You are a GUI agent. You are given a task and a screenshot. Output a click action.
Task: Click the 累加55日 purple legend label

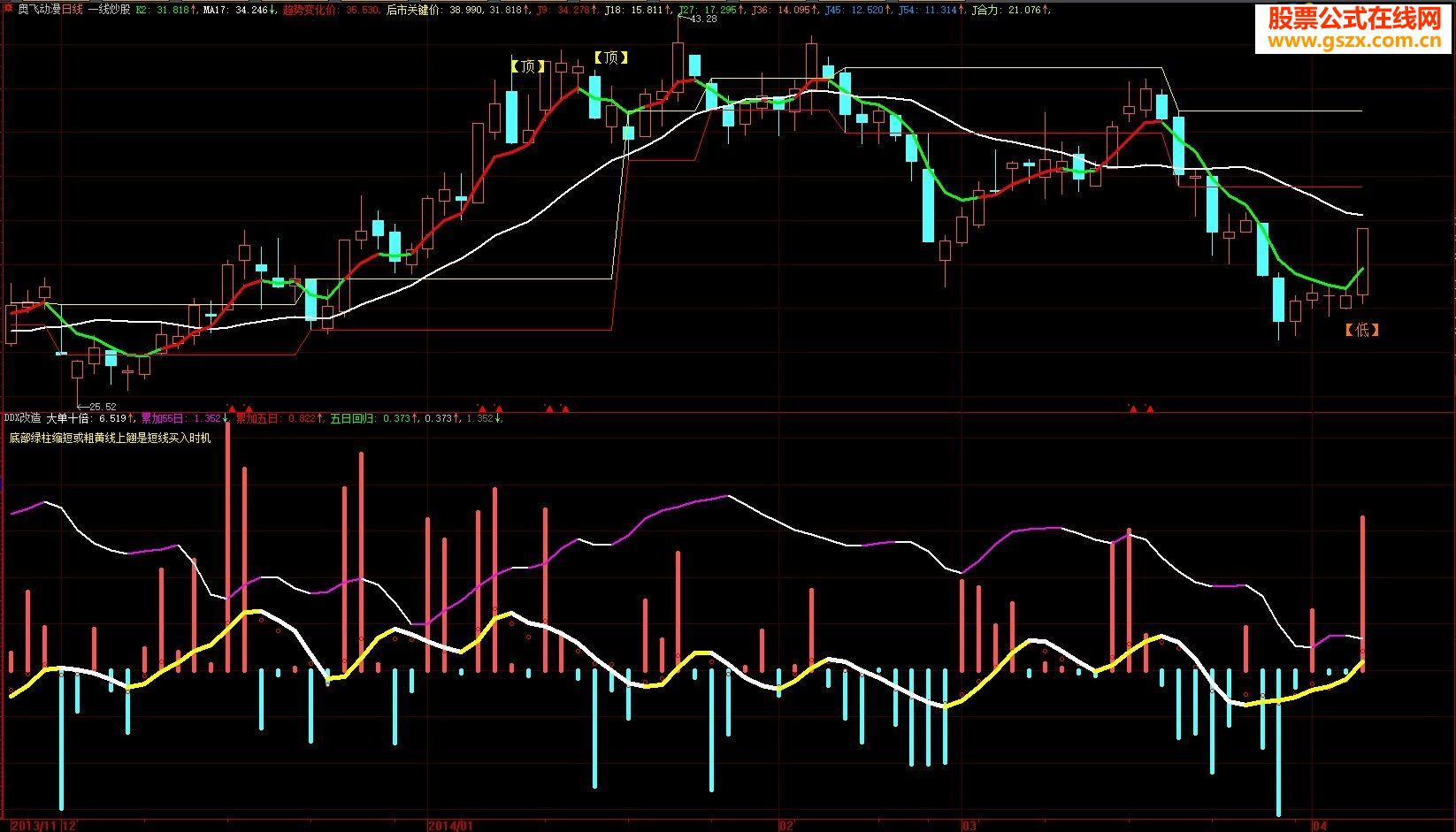[172, 418]
